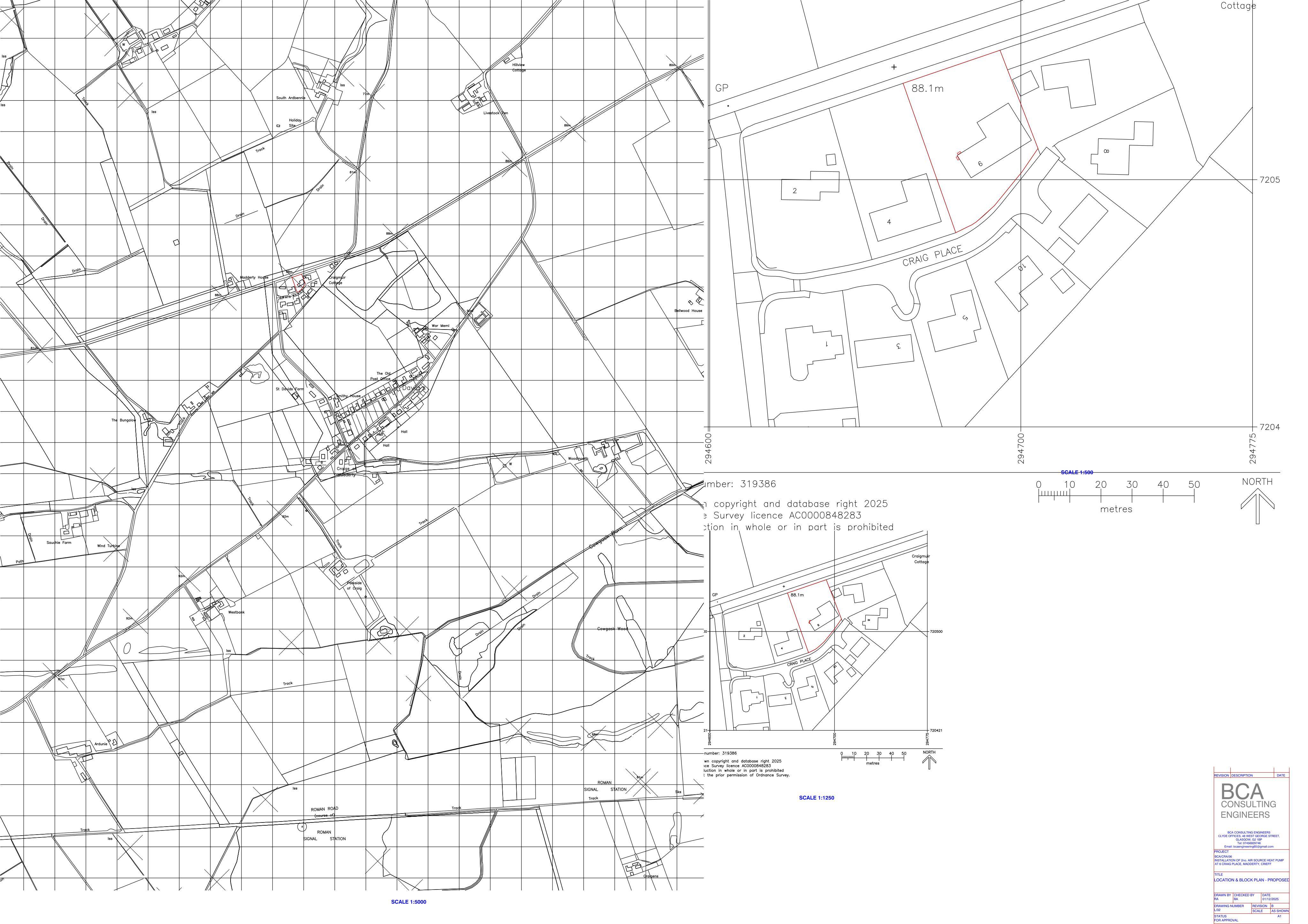
Task: Click the '50' mark on large scale bar
Action: coord(1194,485)
